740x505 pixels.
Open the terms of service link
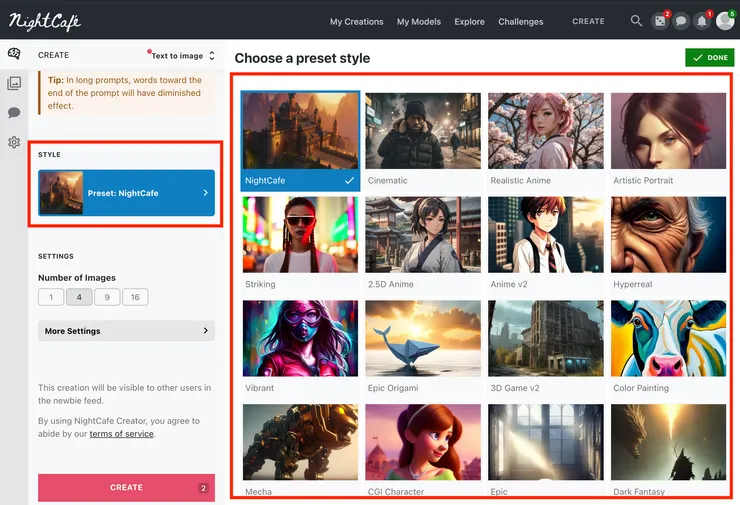pos(121,434)
